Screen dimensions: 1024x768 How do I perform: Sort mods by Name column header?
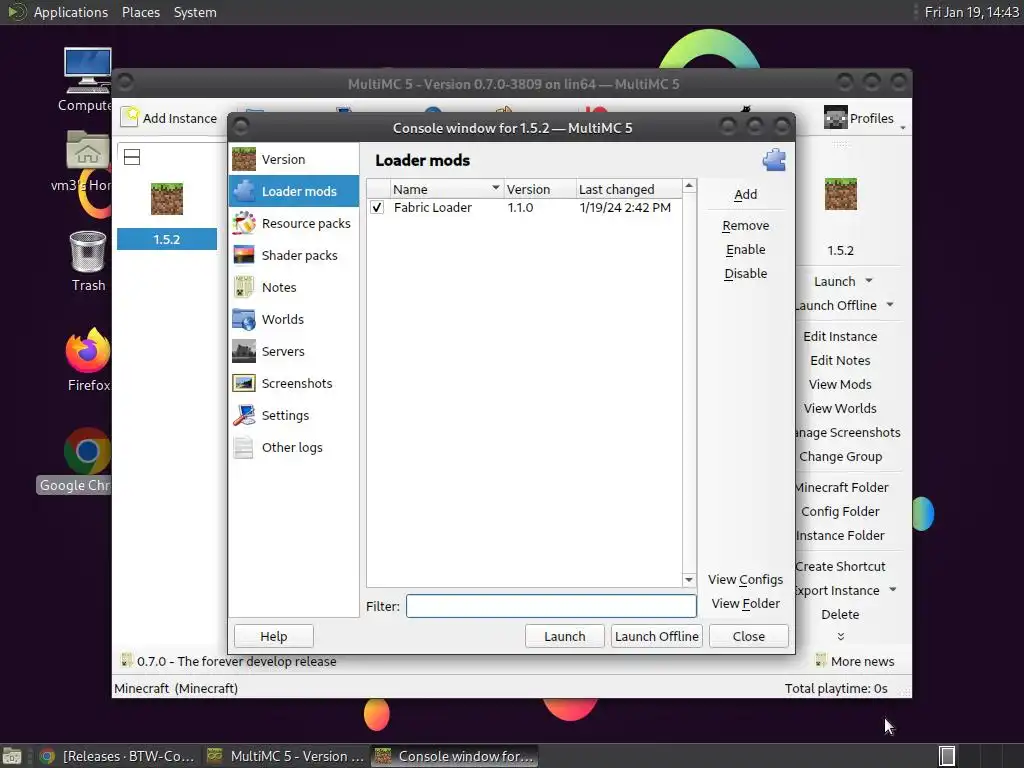point(446,189)
